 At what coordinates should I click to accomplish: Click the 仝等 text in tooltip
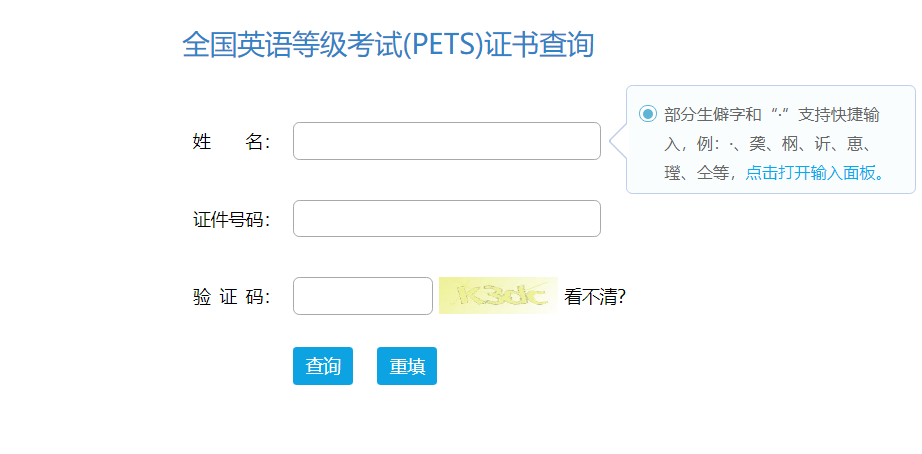tap(712, 172)
